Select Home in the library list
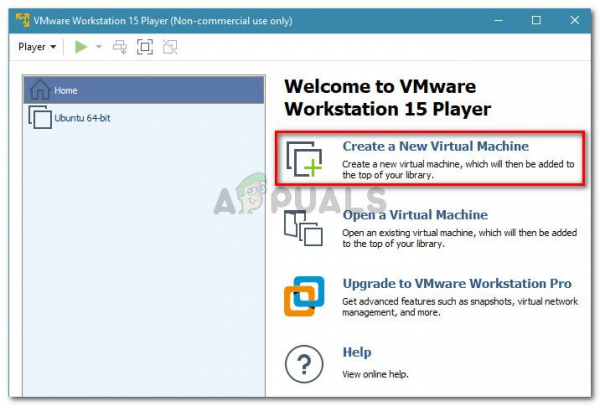600x406 pixels. tap(144, 90)
